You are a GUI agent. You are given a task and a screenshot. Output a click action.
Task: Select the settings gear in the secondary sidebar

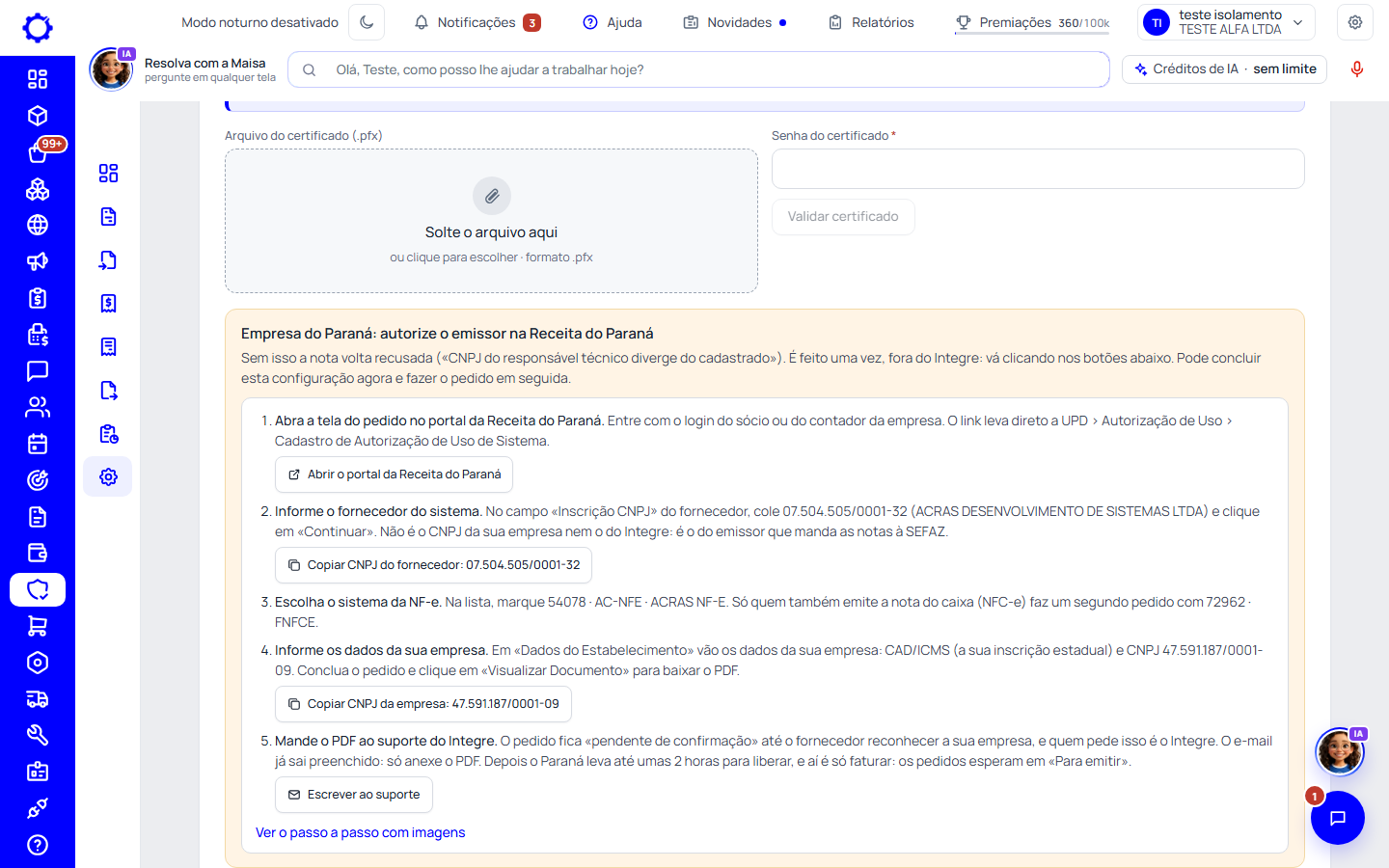point(108,476)
